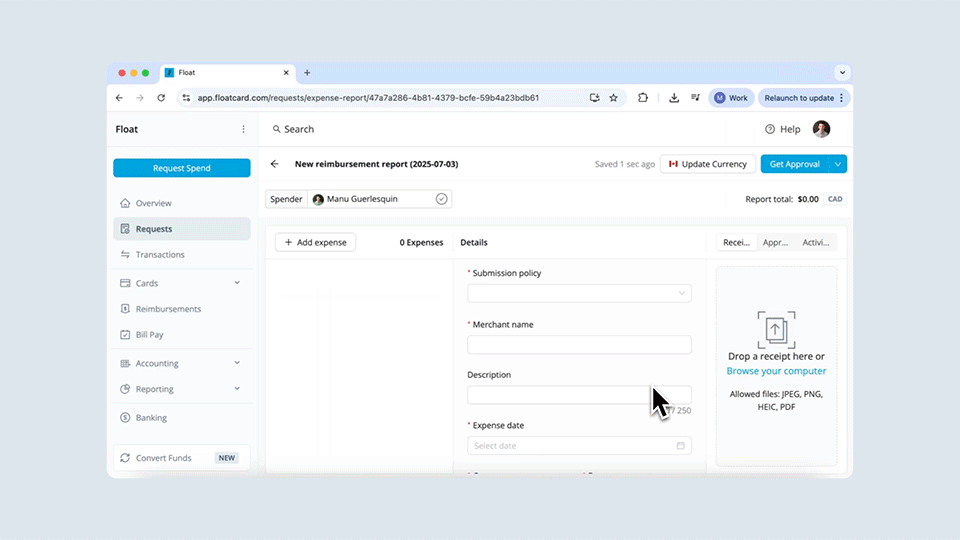Click the Convert Funds refresh icon
The height and width of the screenshot is (540, 960).
click(x=125, y=458)
